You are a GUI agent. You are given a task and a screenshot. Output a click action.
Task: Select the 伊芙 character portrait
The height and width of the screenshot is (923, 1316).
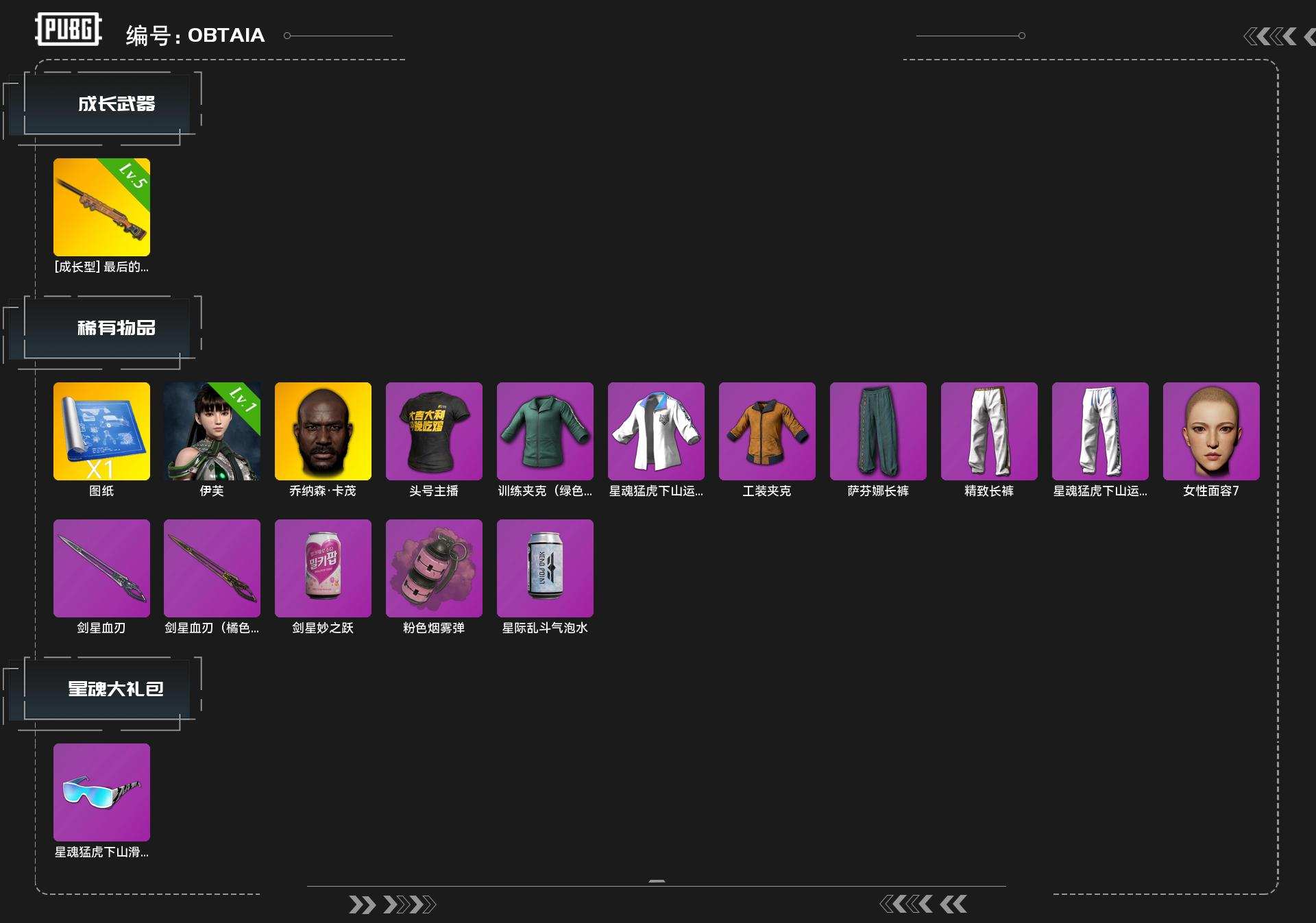212,431
